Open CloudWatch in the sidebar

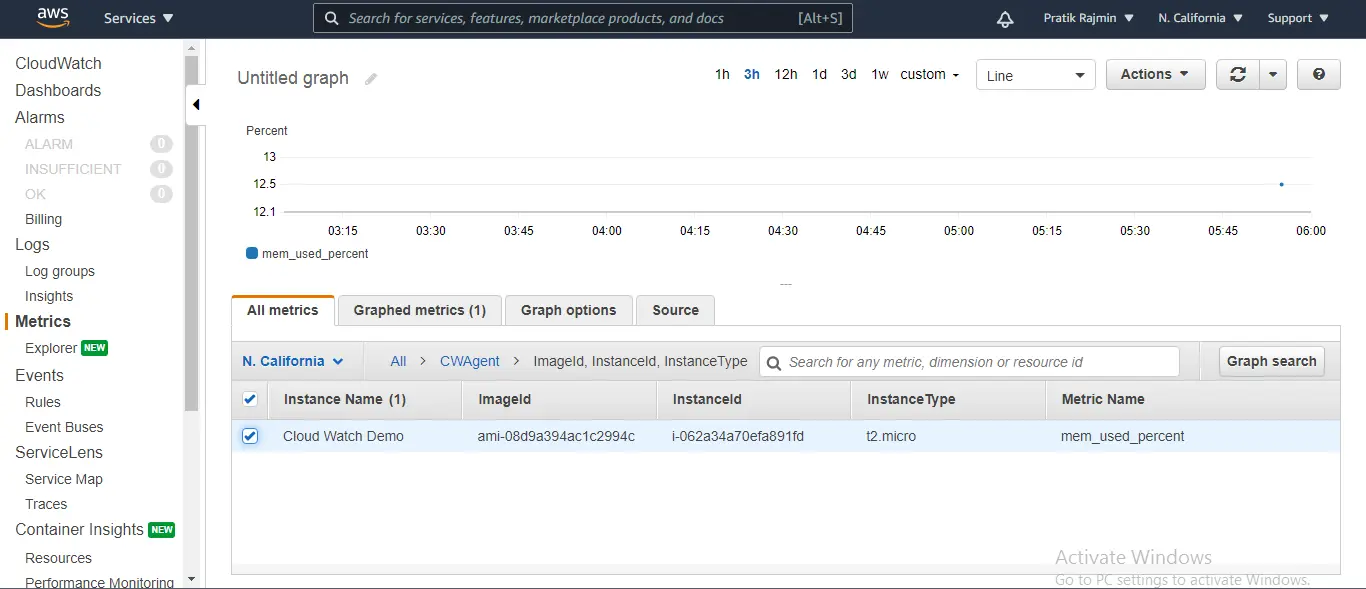coord(58,63)
